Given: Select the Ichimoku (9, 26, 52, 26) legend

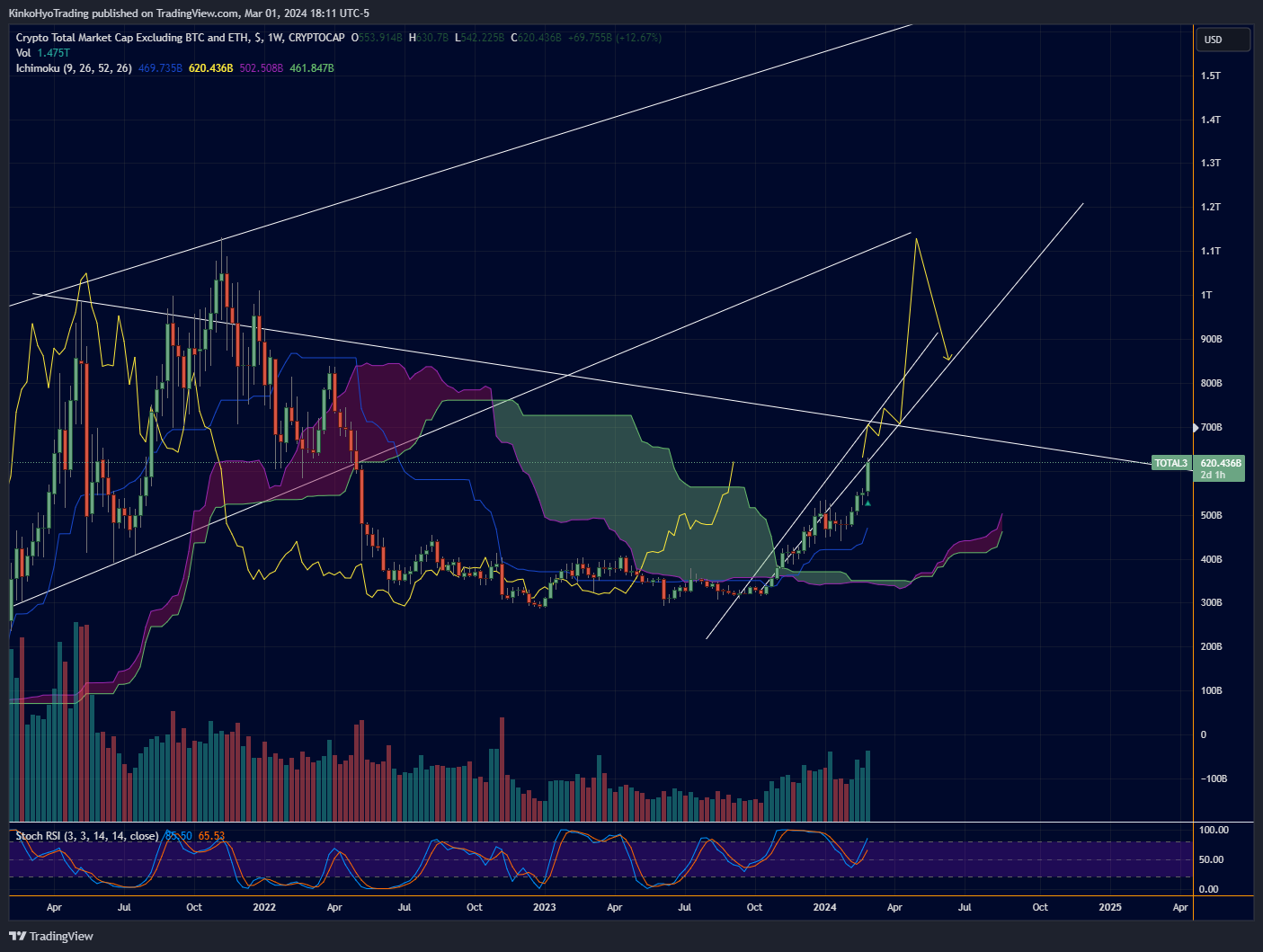Looking at the screenshot, I should pos(74,68).
